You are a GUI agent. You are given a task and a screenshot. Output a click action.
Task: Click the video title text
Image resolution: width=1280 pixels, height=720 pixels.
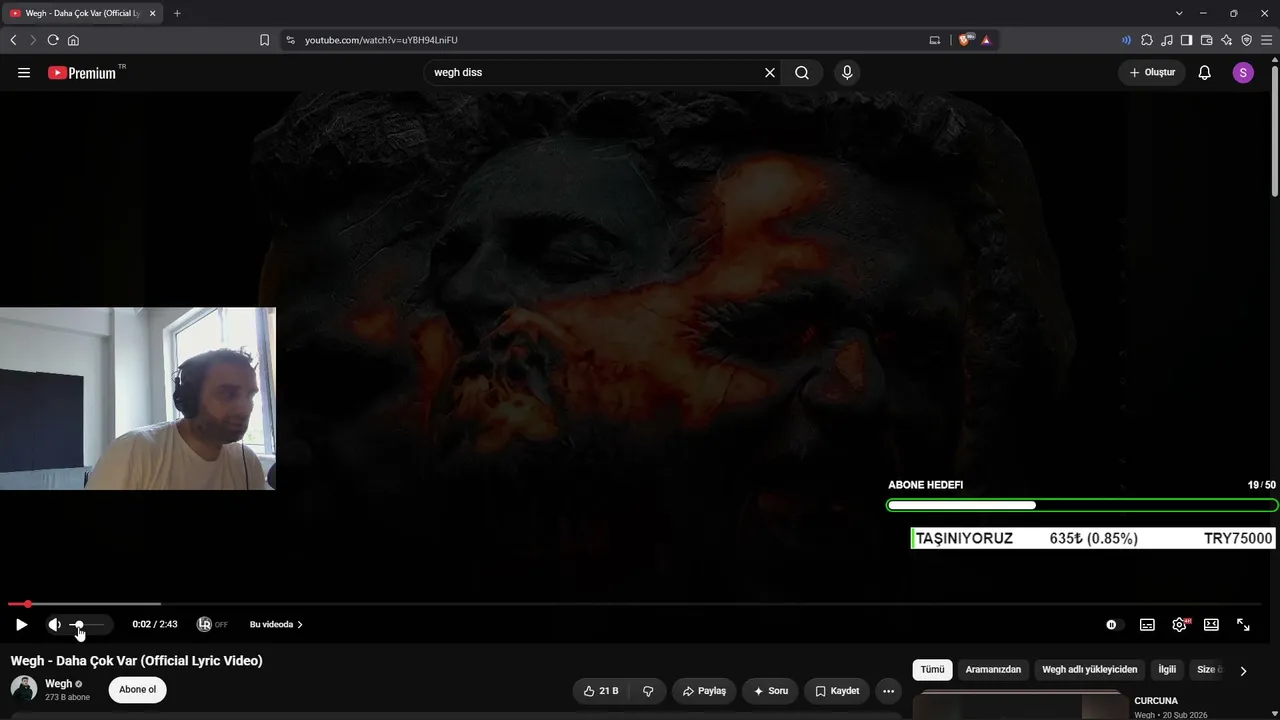tap(137, 661)
